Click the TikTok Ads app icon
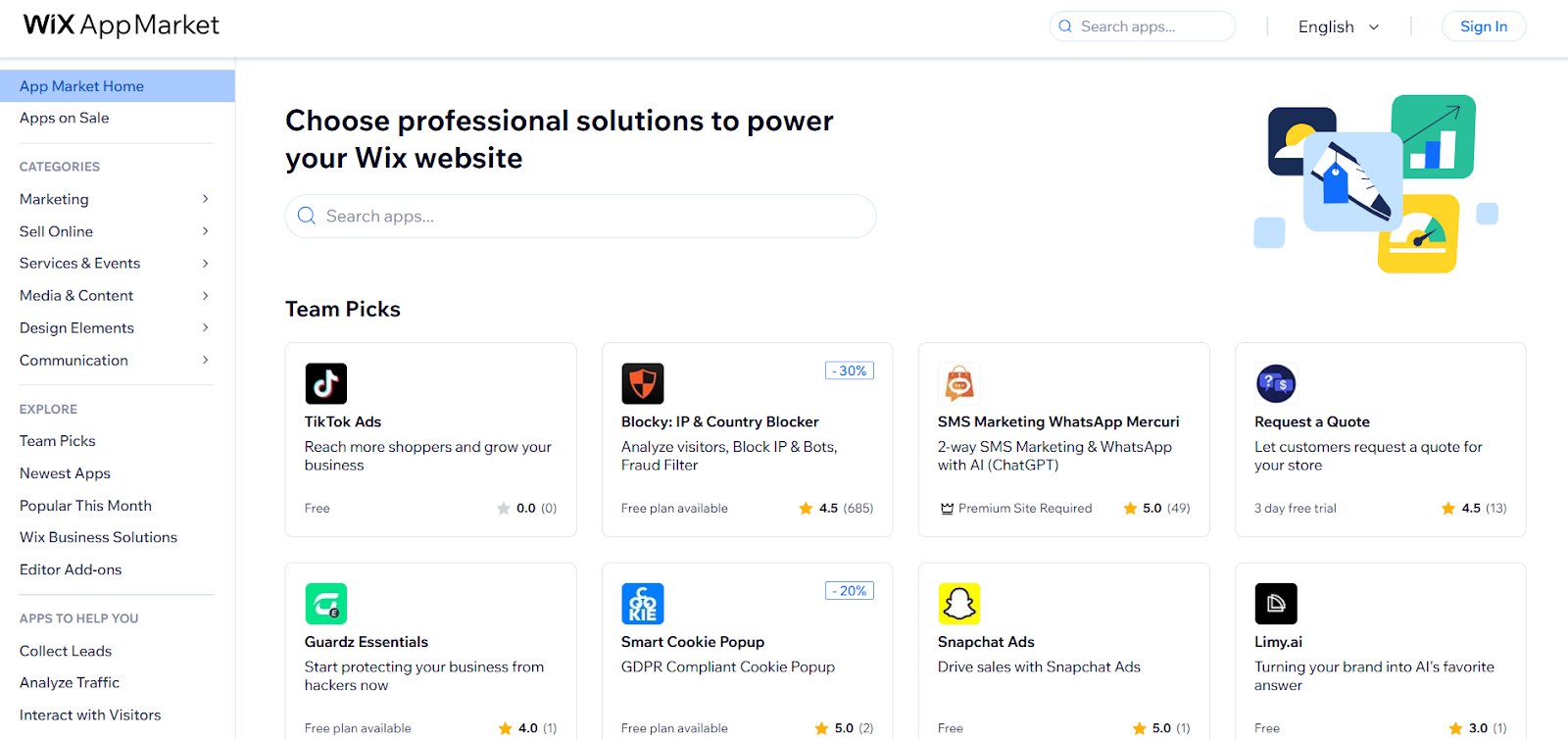The height and width of the screenshot is (740, 1568). tap(325, 383)
